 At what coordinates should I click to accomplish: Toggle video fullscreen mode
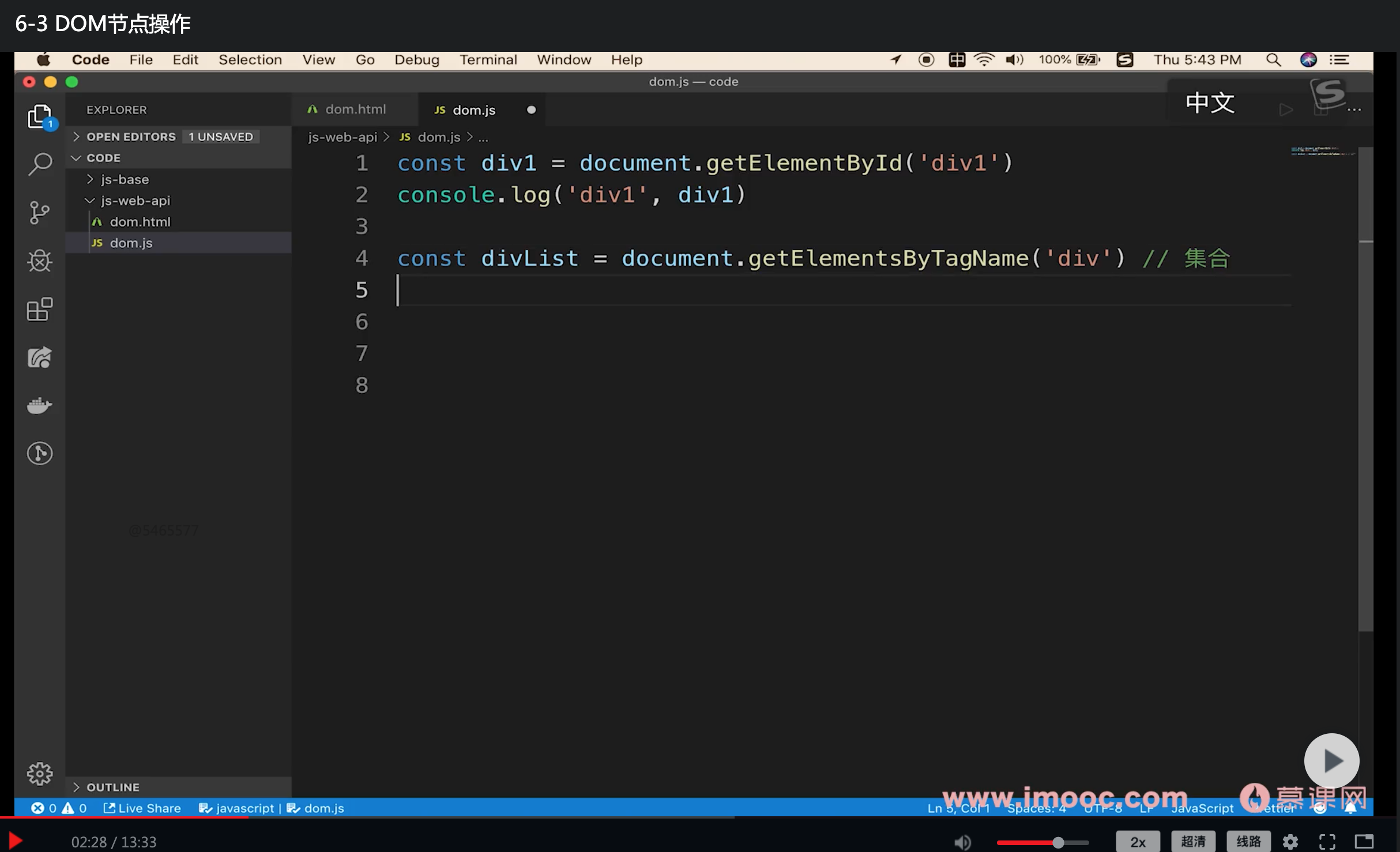tap(1327, 842)
